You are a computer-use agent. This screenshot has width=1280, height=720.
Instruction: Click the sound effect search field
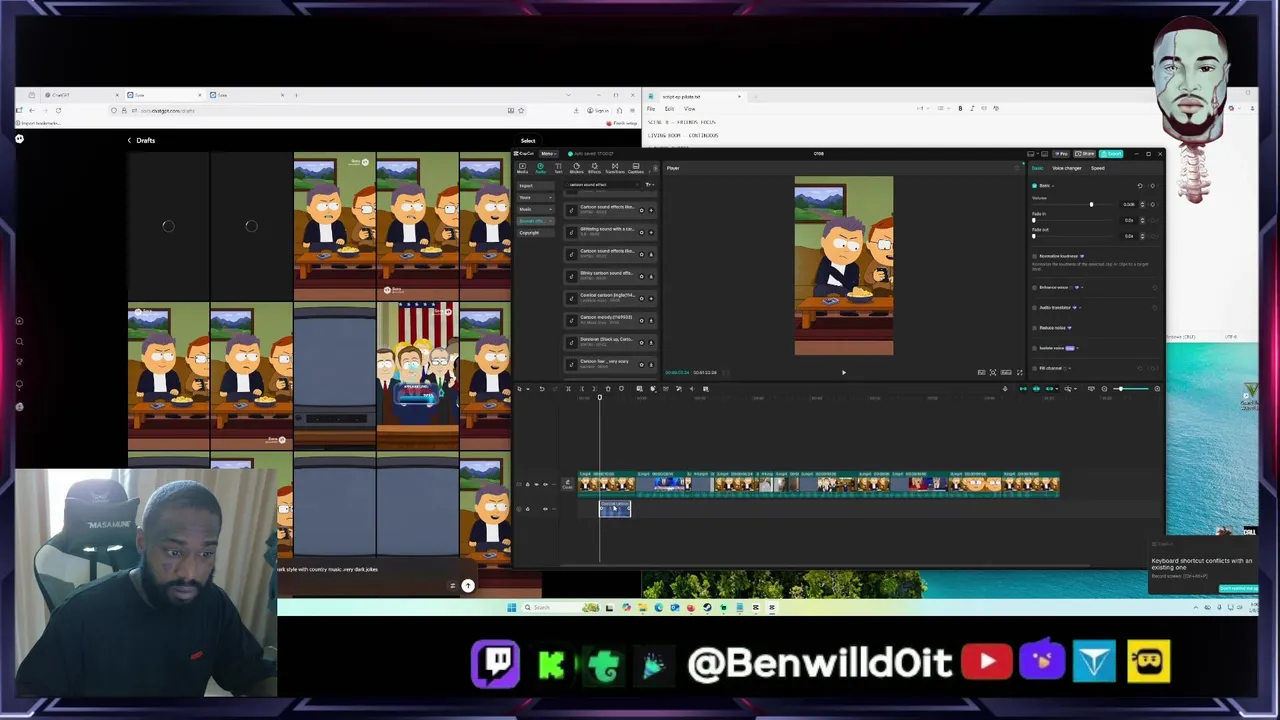pos(603,185)
